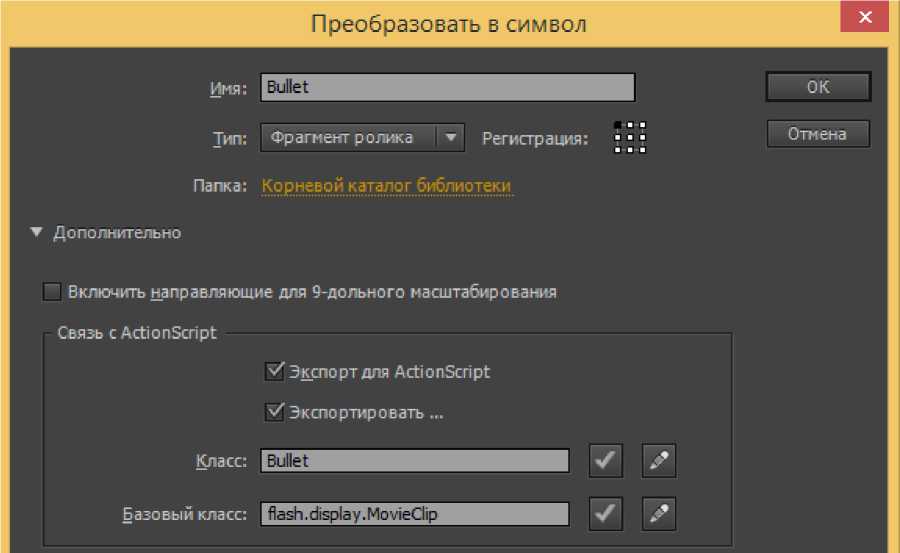Viewport: 900px width, 553px height.
Task: Set registration point to top-left corner
Action: [618, 125]
